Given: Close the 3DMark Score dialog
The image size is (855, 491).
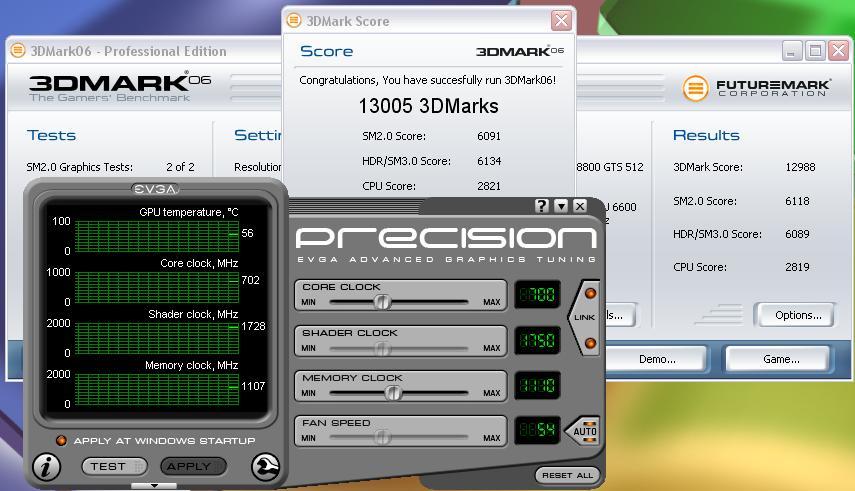Looking at the screenshot, I should click(561, 21).
